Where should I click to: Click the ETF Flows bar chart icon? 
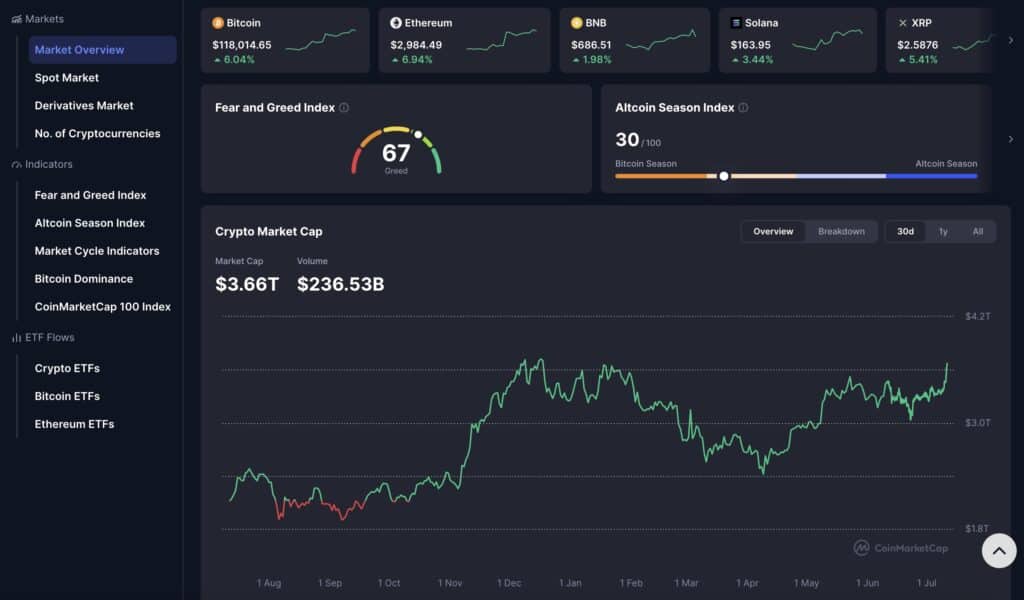(x=16, y=338)
